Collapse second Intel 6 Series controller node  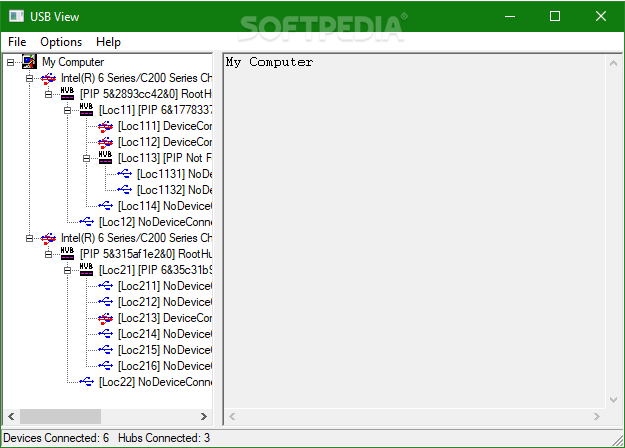pyautogui.click(x=29, y=238)
